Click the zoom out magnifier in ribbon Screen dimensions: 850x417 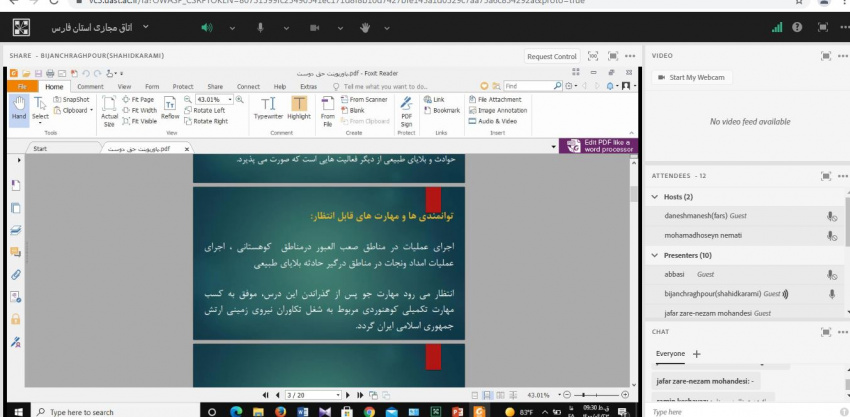tap(188, 99)
